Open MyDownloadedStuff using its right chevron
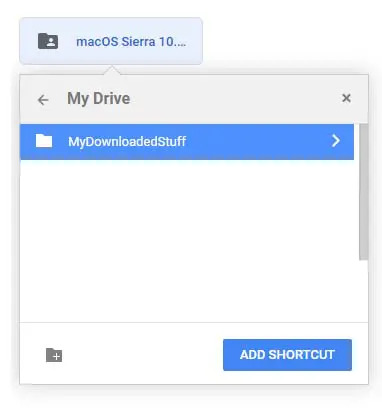The image size is (382, 410). click(x=336, y=141)
